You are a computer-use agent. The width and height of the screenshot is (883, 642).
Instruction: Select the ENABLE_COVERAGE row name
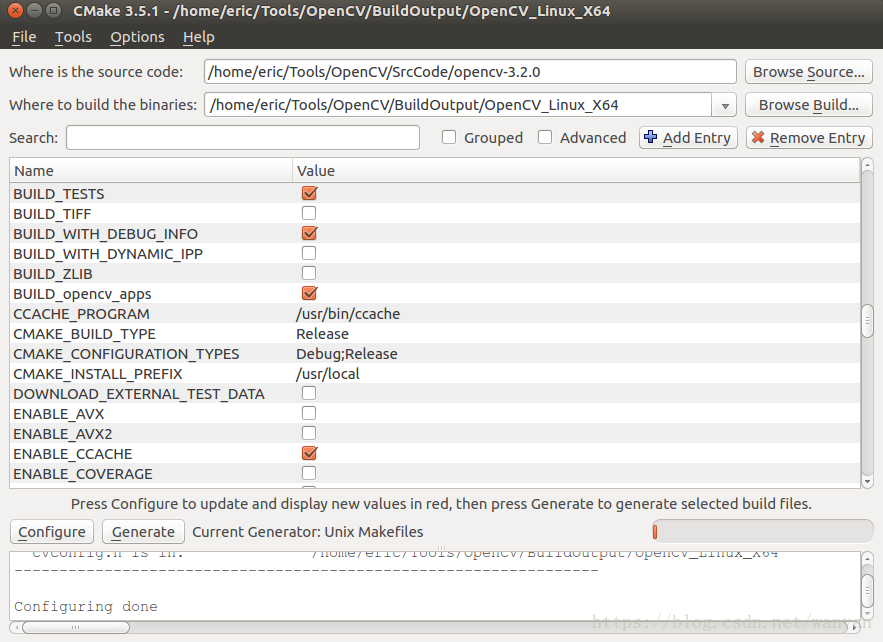(x=83, y=474)
